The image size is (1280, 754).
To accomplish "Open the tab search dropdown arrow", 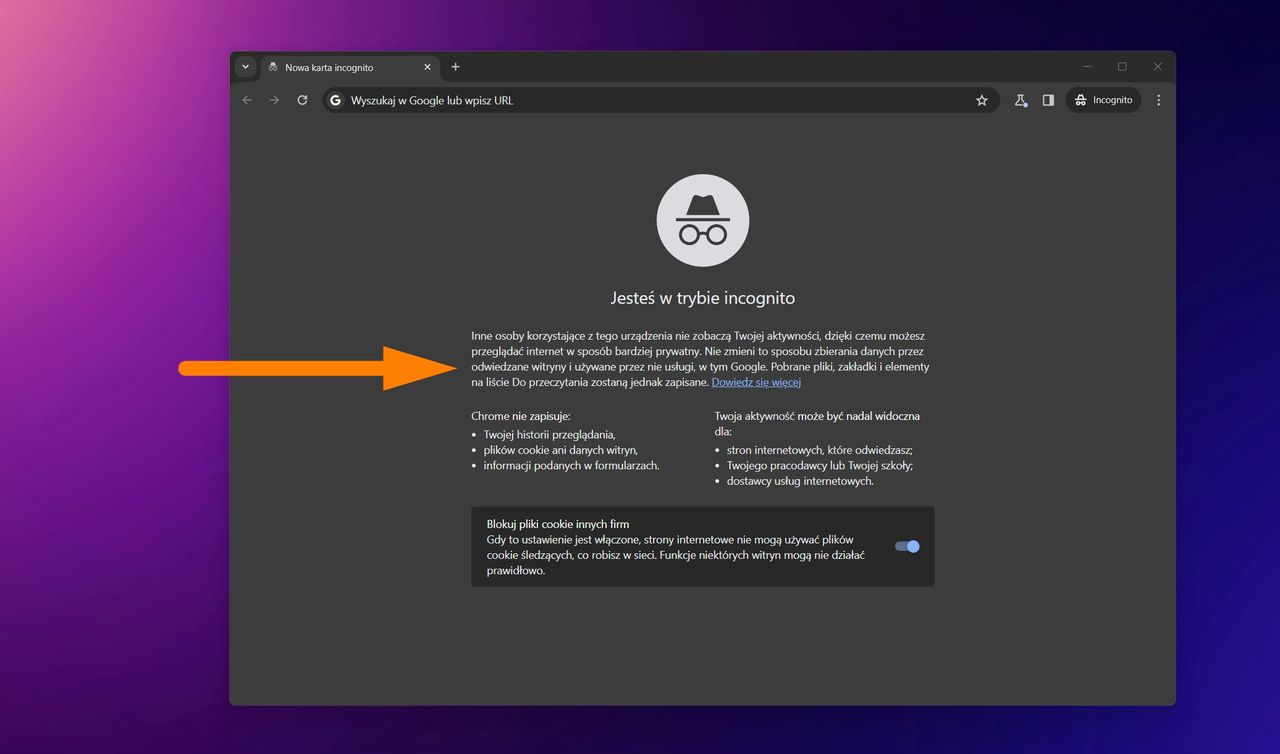I will click(x=245, y=67).
